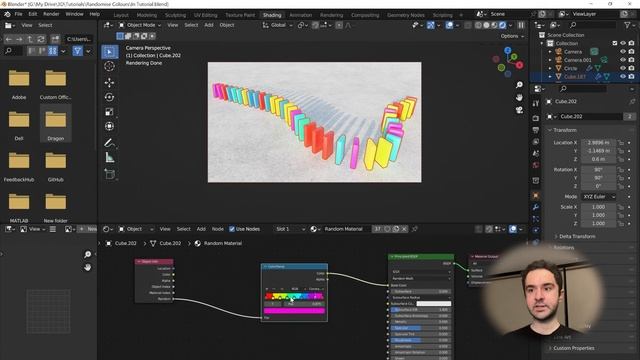
Task: Switch to Modeling workspace tab
Action: (x=147, y=15)
